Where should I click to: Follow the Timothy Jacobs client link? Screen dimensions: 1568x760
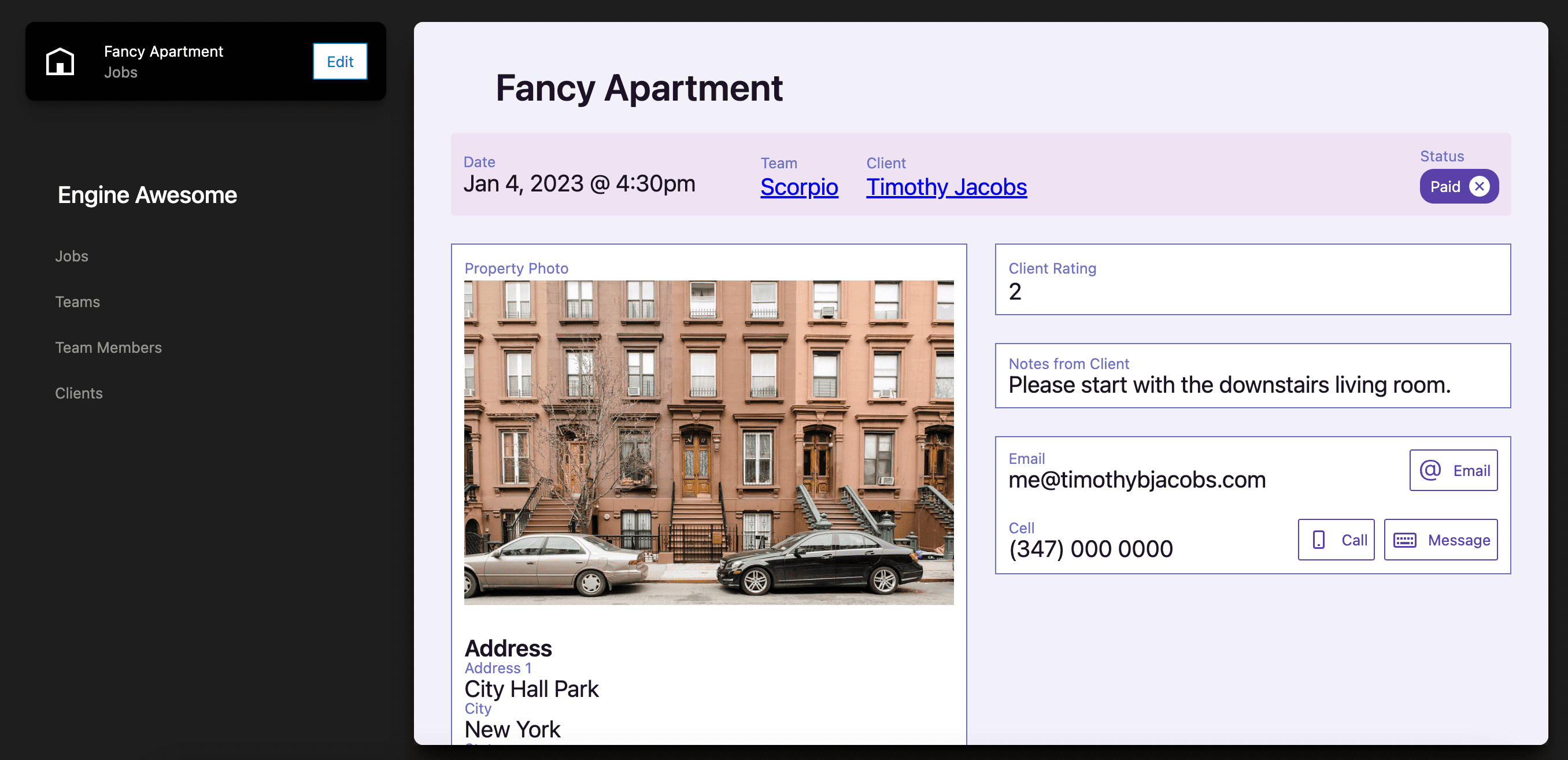(x=946, y=187)
